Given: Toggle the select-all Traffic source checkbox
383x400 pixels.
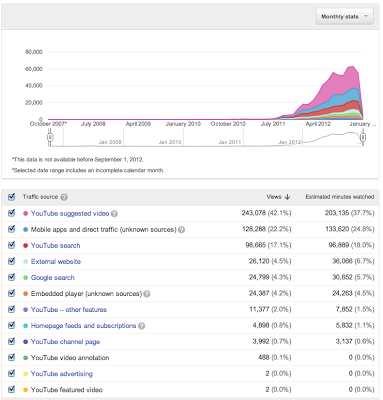Looking at the screenshot, I should (x=12, y=197).
